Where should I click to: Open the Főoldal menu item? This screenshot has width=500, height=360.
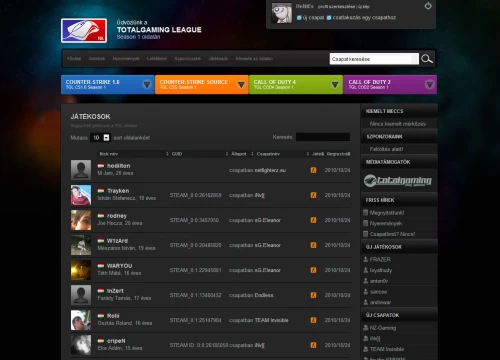click(74, 59)
